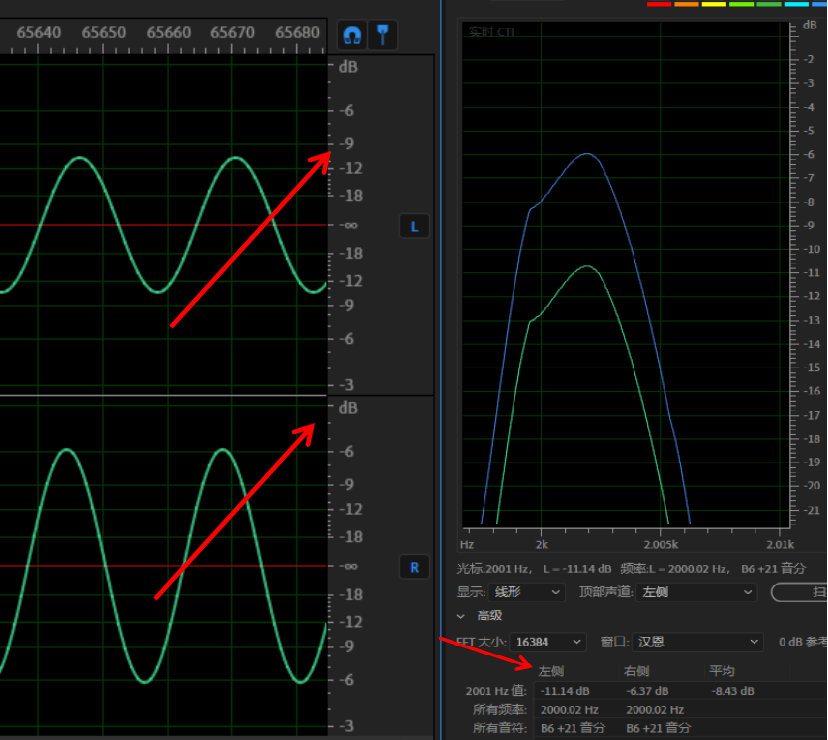Open the FFT 大小 16384 dropdown
This screenshot has width=828, height=740.
(548, 642)
